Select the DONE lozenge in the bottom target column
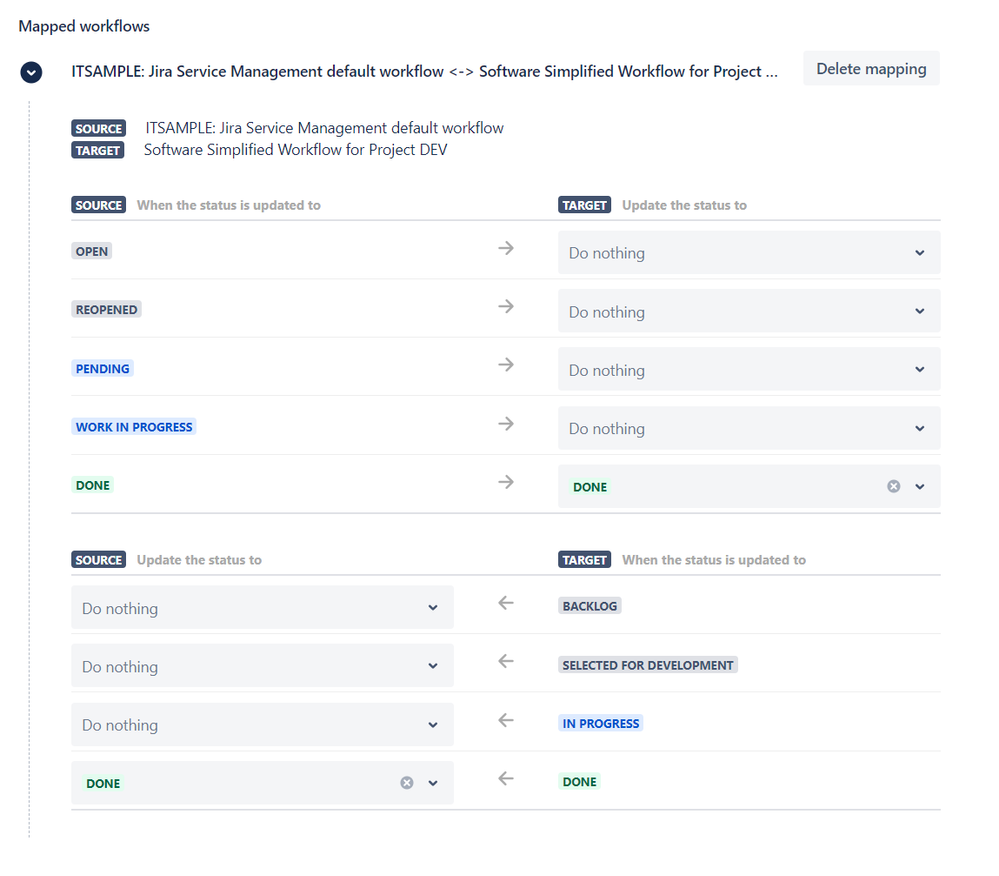 pyautogui.click(x=579, y=781)
